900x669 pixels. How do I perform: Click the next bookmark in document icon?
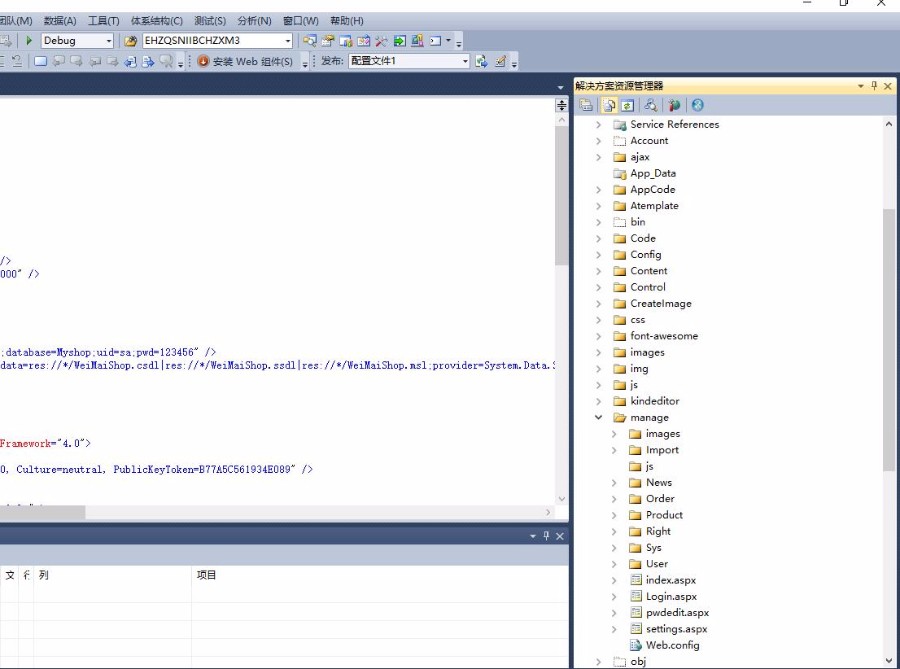tap(148, 61)
